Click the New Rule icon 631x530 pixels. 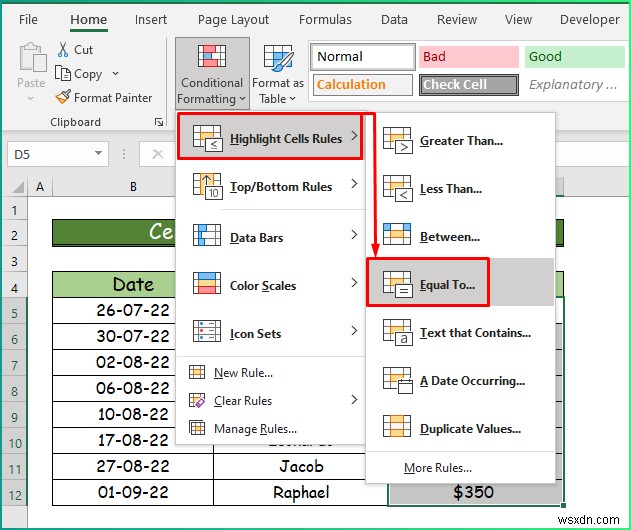point(197,372)
